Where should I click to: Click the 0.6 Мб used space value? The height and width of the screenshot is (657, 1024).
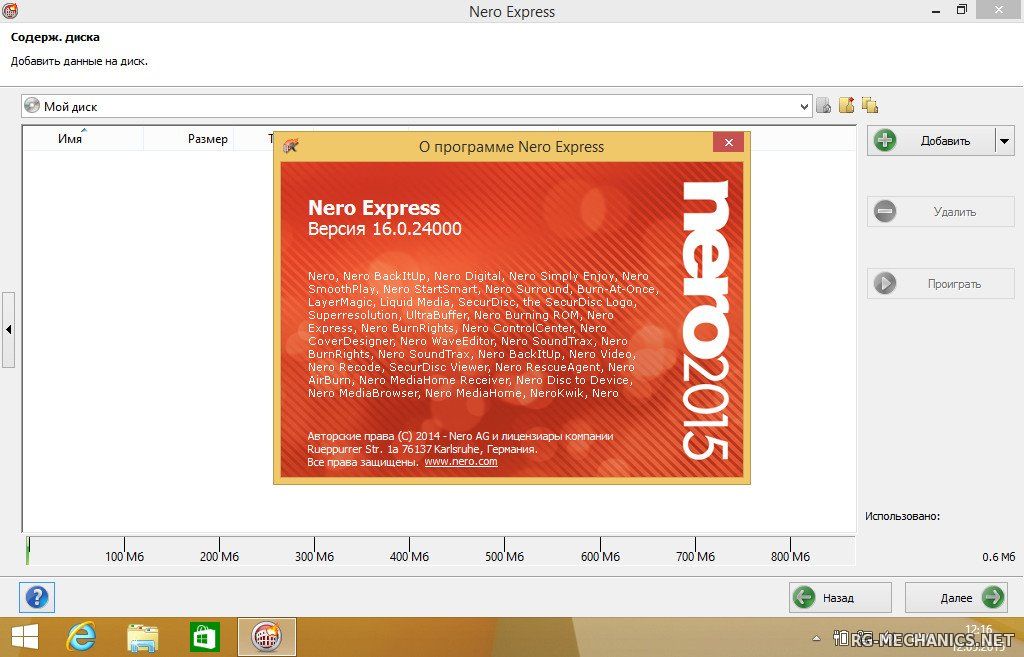(999, 557)
